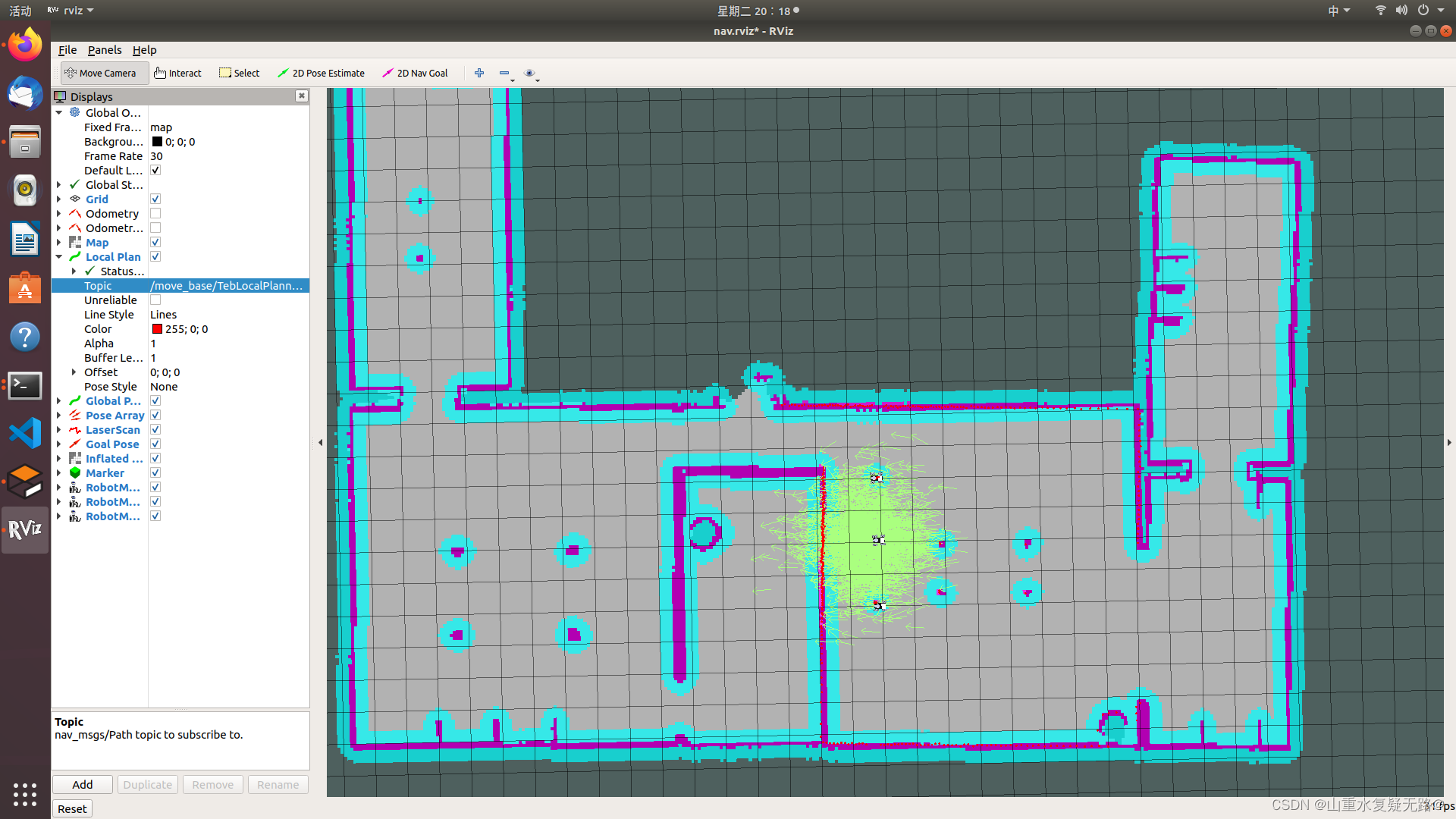This screenshot has width=1456, height=819.
Task: Expand the Marker display node
Action: (59, 472)
